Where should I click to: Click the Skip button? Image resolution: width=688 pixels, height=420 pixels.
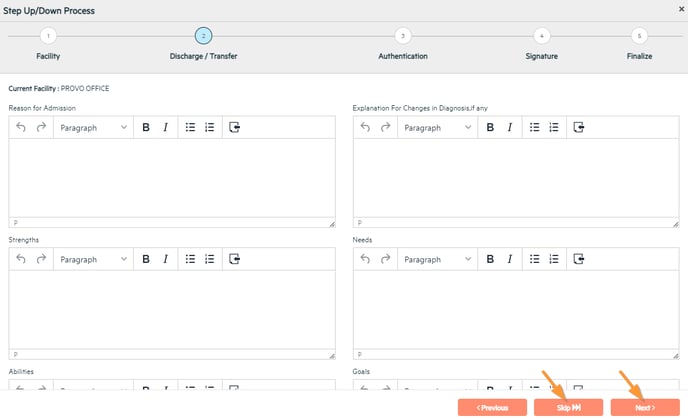pos(569,407)
